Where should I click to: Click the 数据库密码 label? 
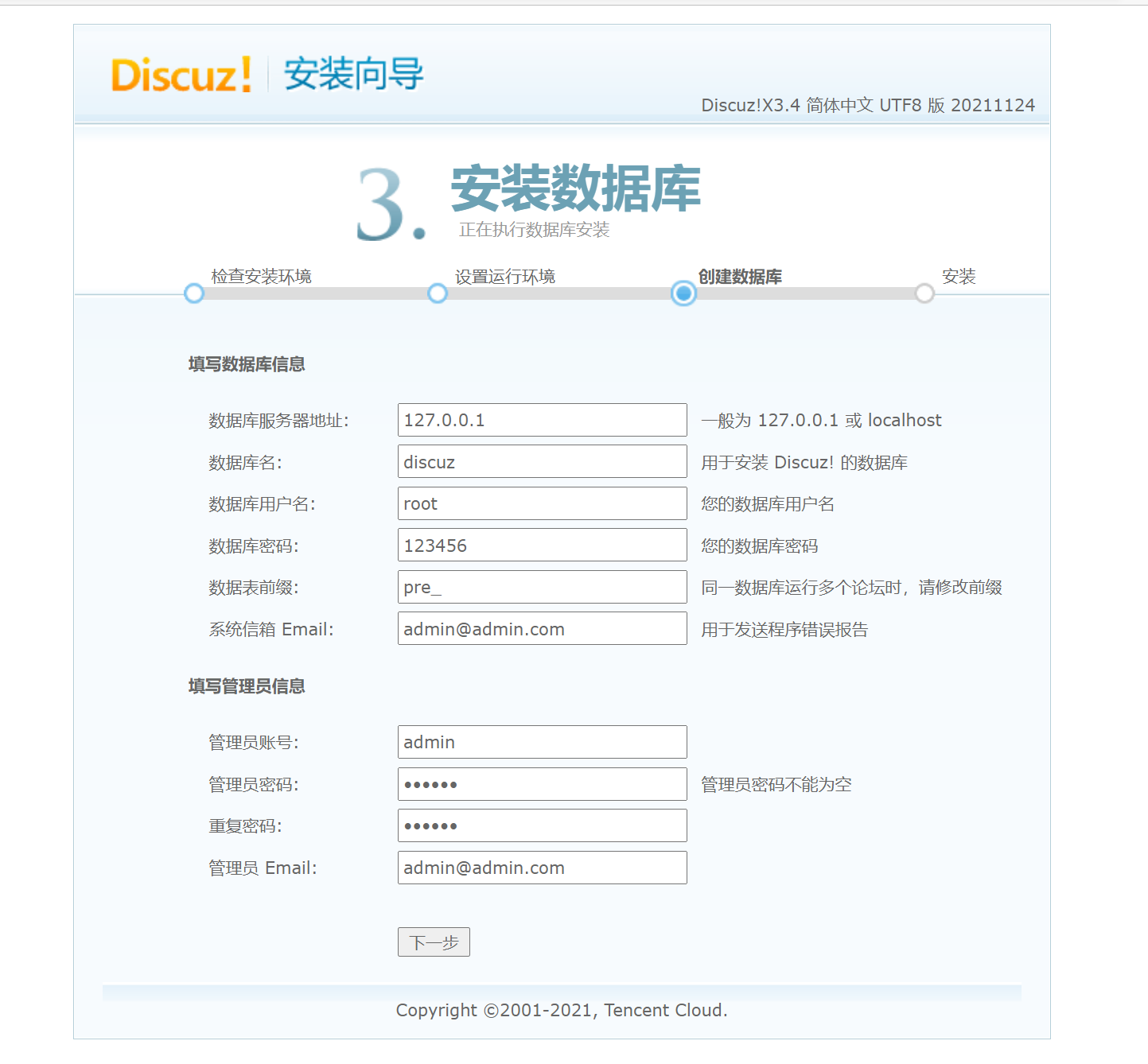254,546
